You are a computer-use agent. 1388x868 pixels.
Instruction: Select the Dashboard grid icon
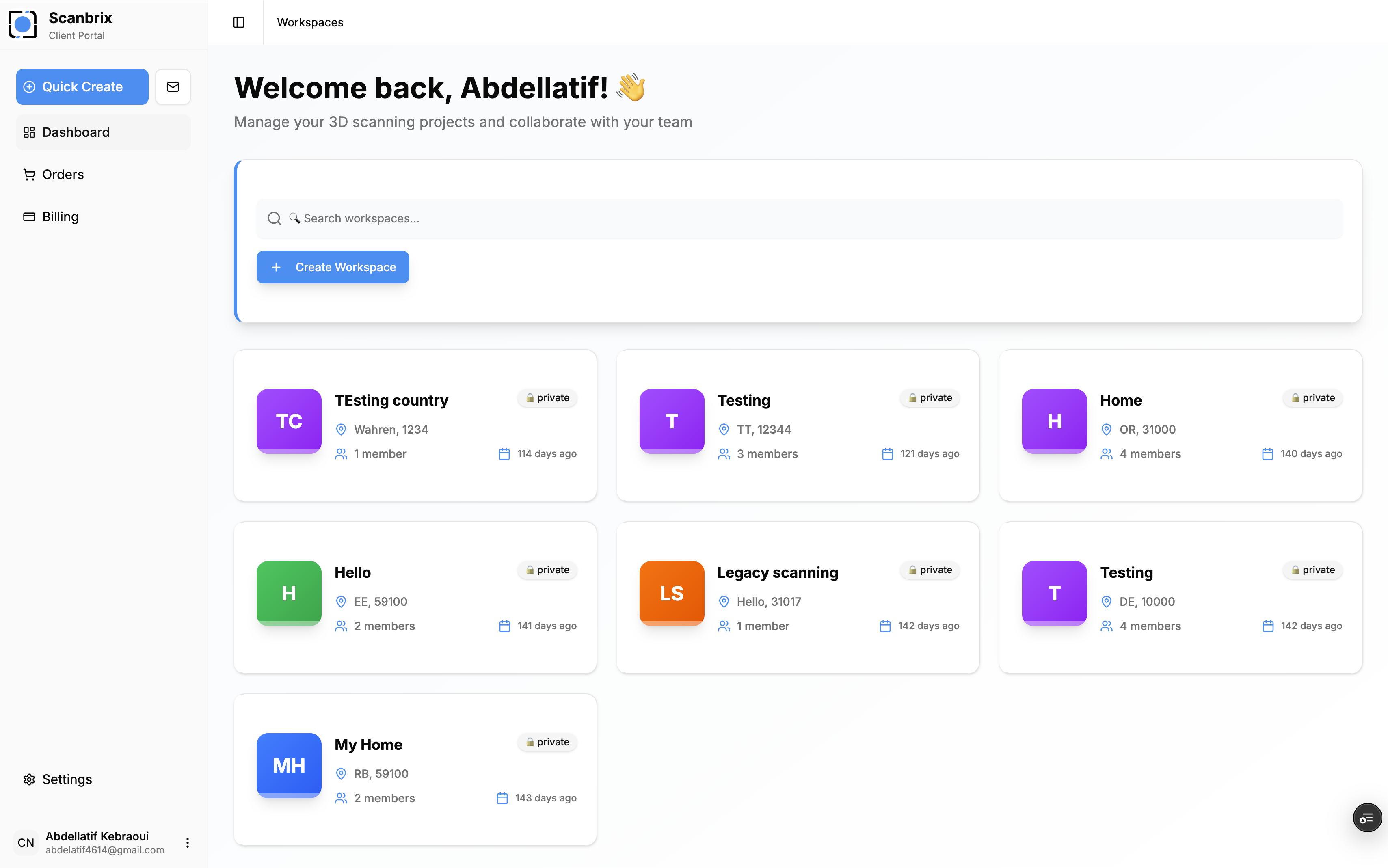(x=29, y=132)
